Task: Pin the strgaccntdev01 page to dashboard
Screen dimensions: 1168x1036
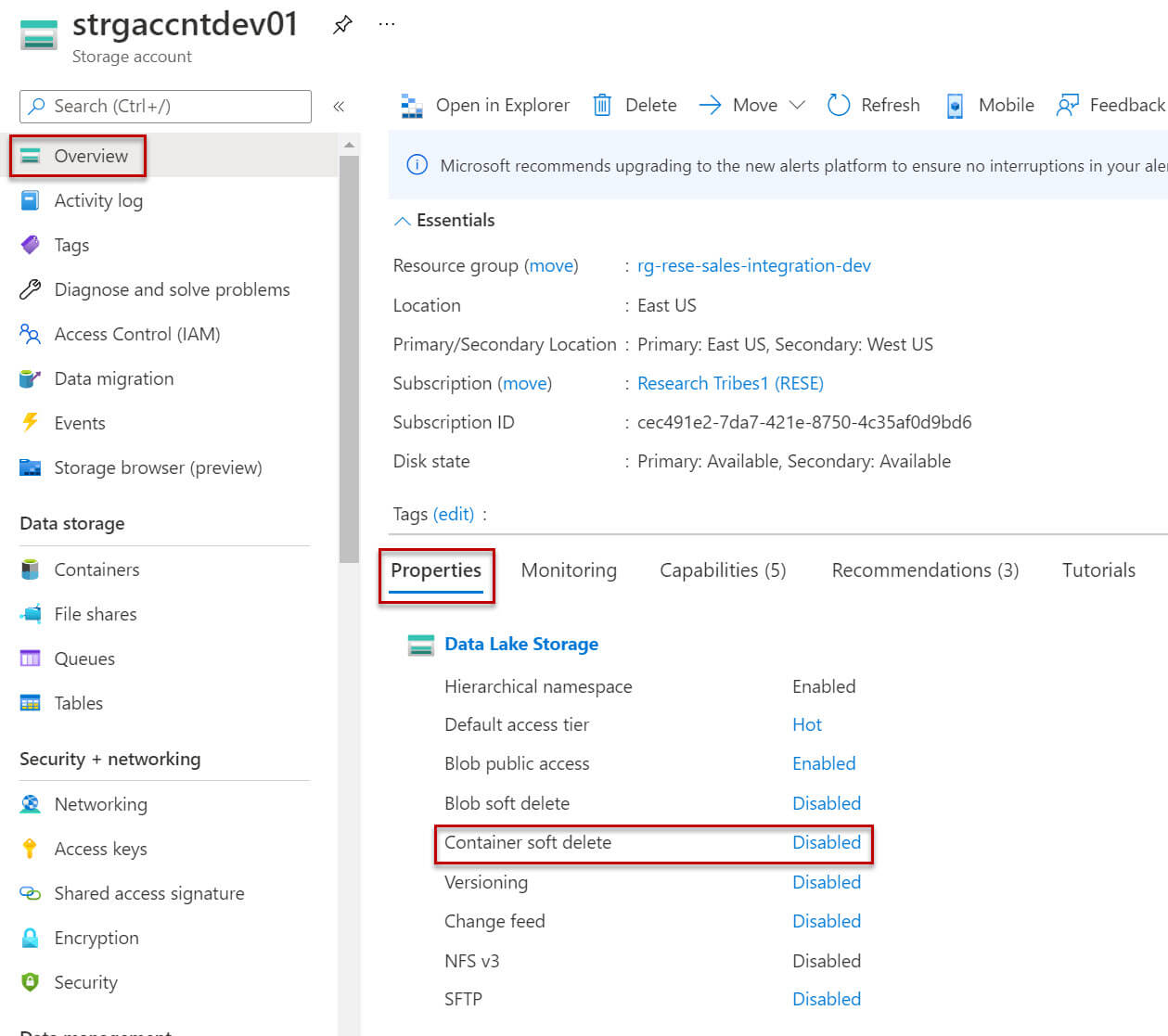Action: pos(342,25)
